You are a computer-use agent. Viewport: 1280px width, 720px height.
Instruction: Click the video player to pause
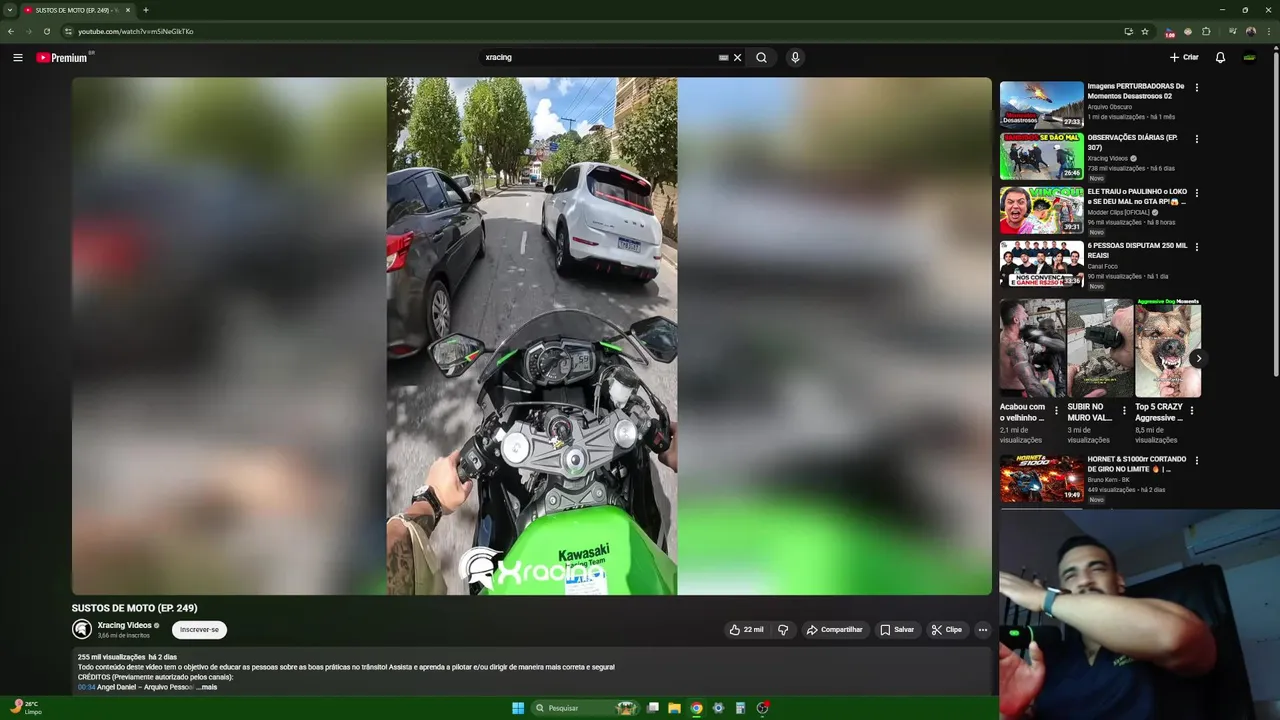point(531,336)
